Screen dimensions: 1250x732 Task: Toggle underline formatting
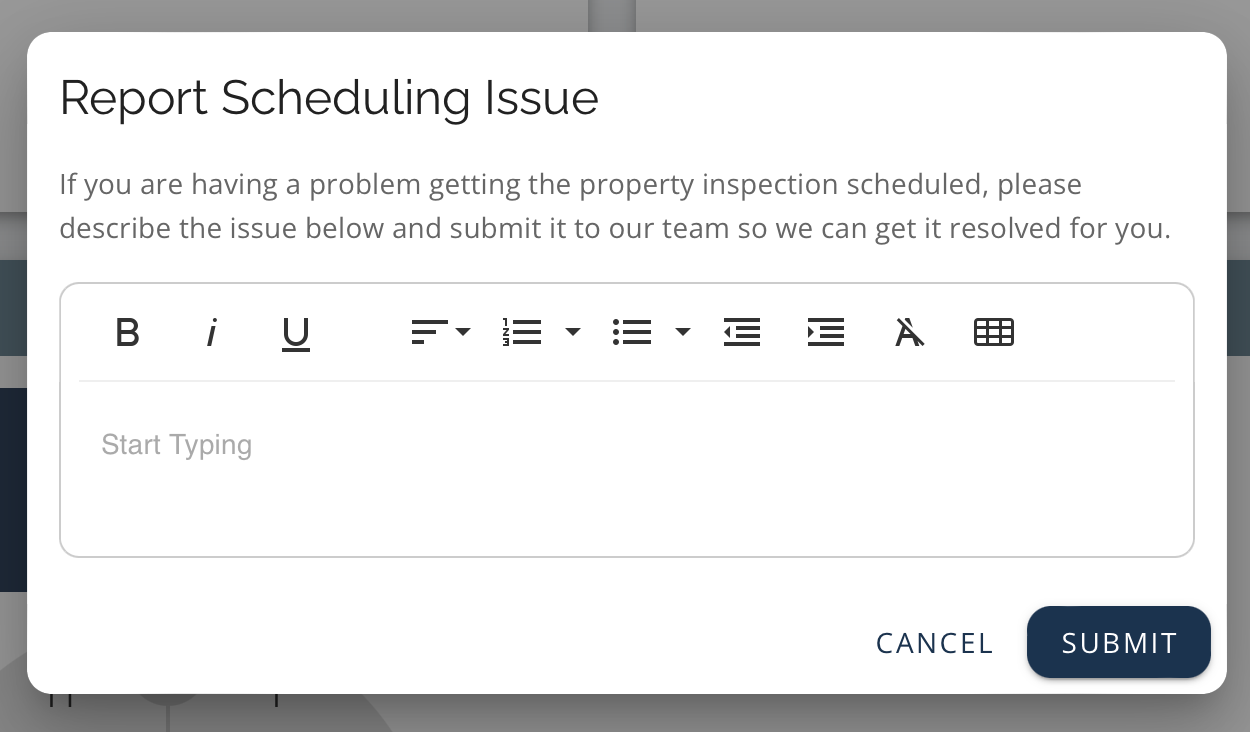[296, 333]
